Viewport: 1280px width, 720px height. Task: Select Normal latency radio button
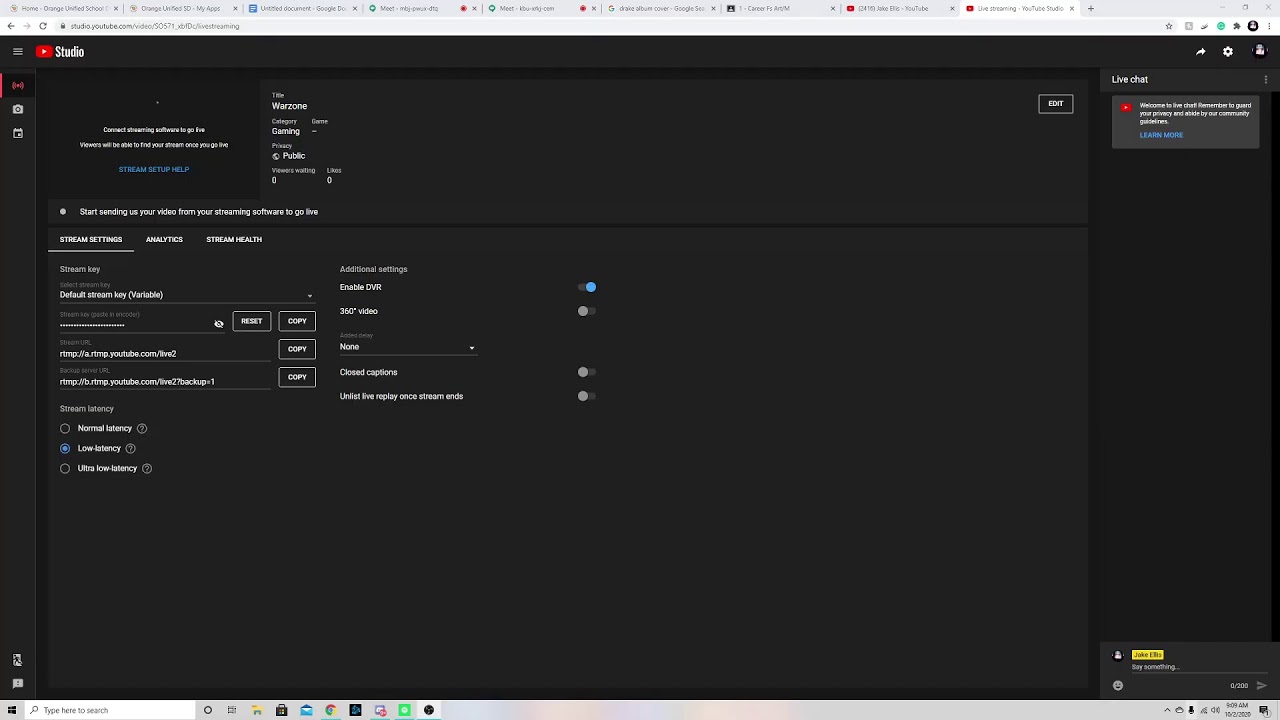[x=65, y=429]
